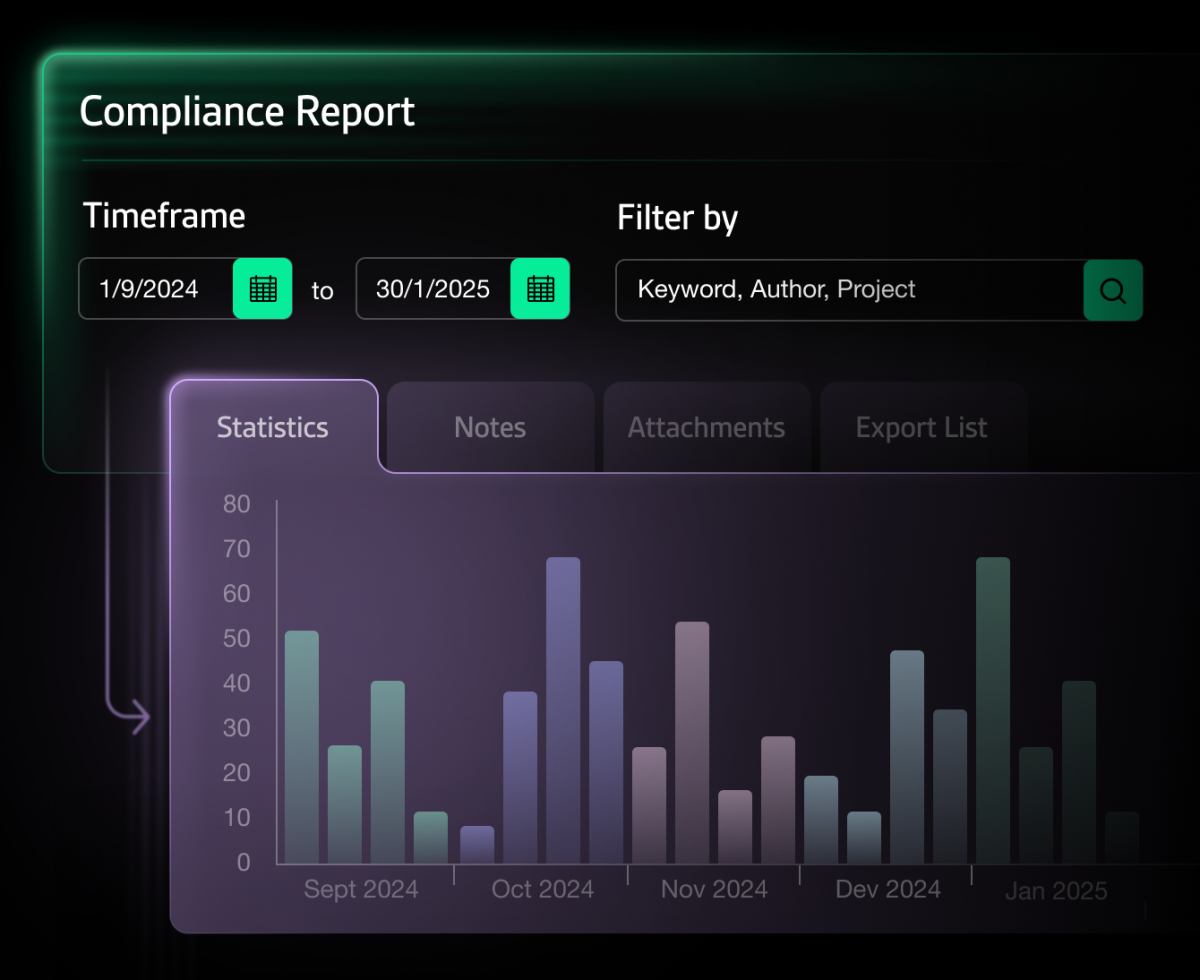This screenshot has height=980, width=1200.
Task: Select the calendar icon next to 1/9/2024
Action: click(262, 289)
